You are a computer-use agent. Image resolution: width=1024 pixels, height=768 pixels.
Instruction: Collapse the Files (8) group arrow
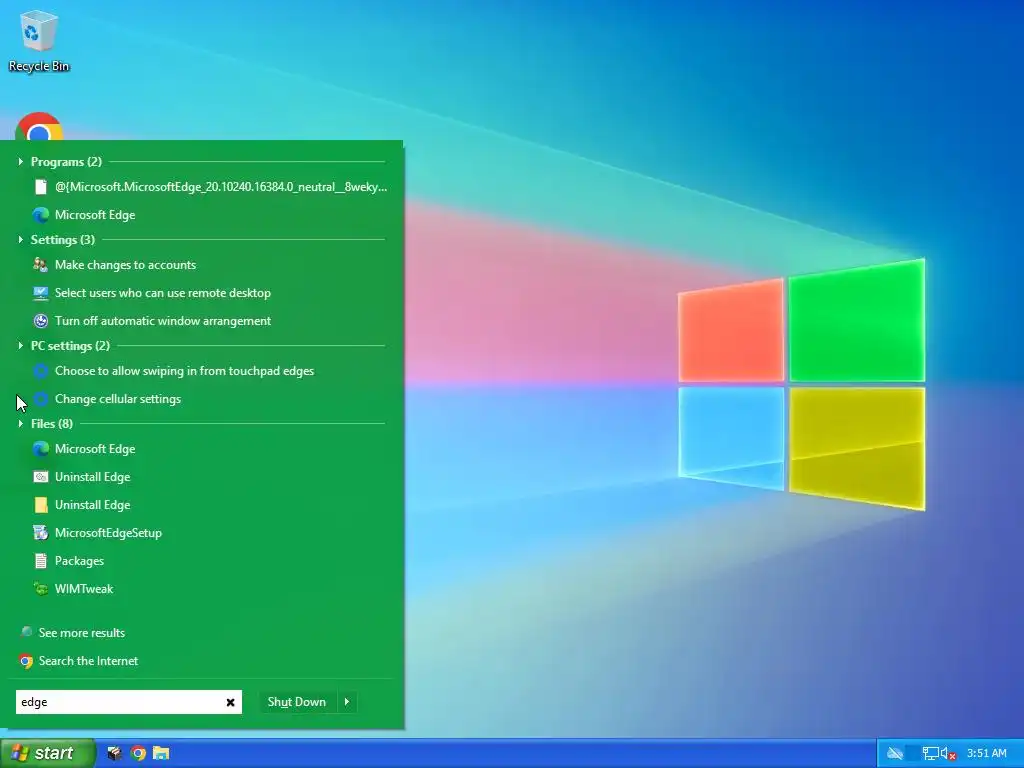[x=20, y=423]
